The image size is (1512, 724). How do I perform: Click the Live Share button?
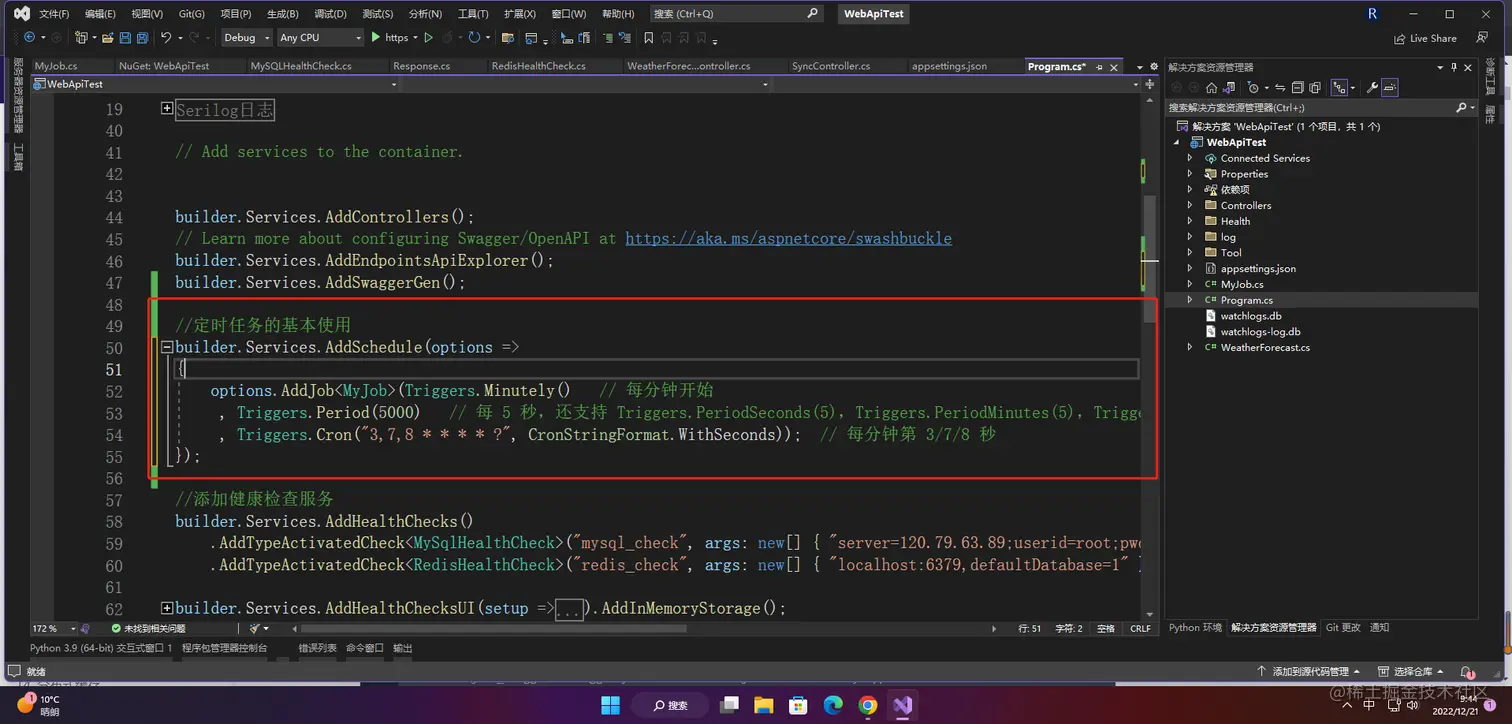point(1426,38)
